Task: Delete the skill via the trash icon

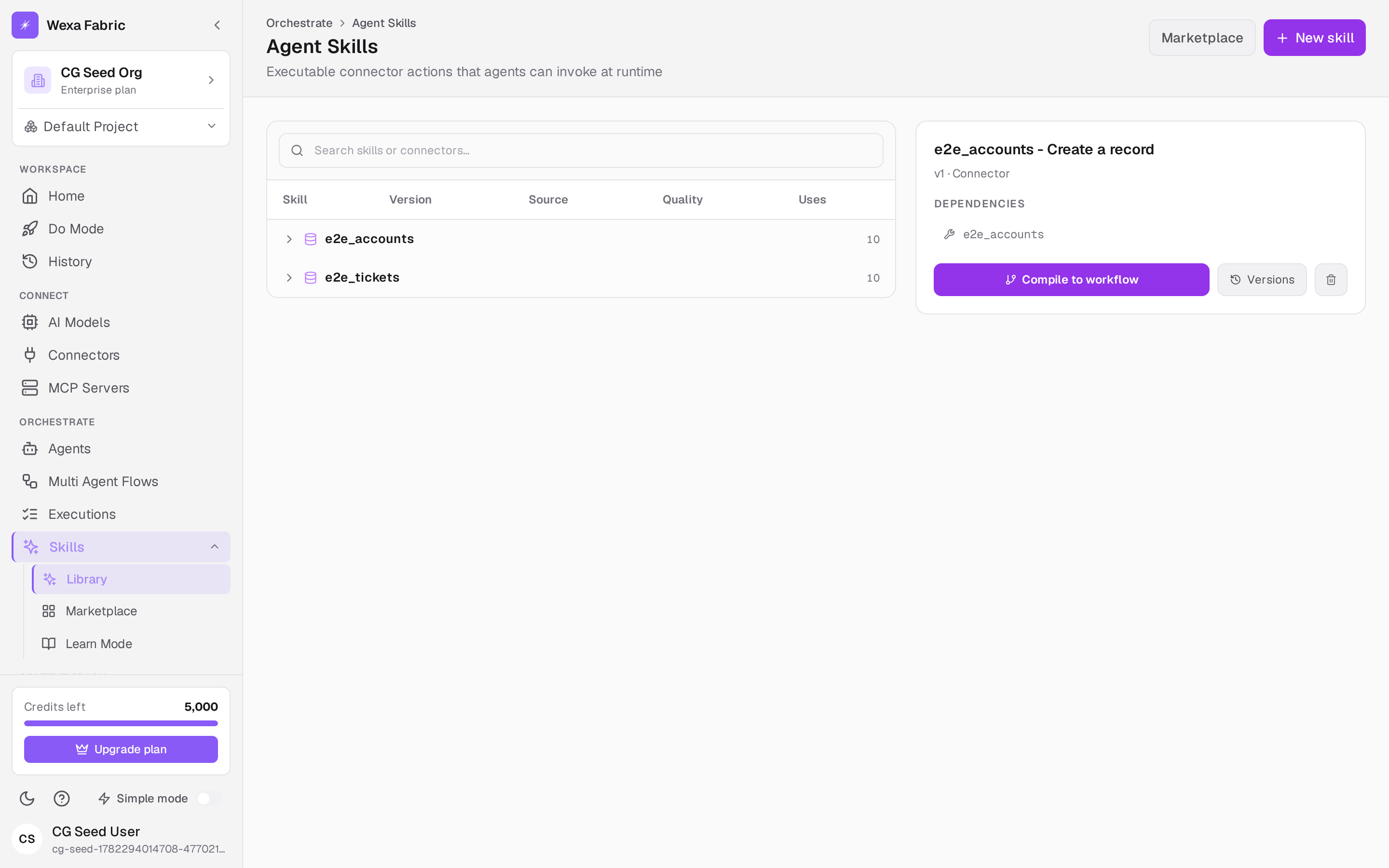Action: tap(1331, 280)
